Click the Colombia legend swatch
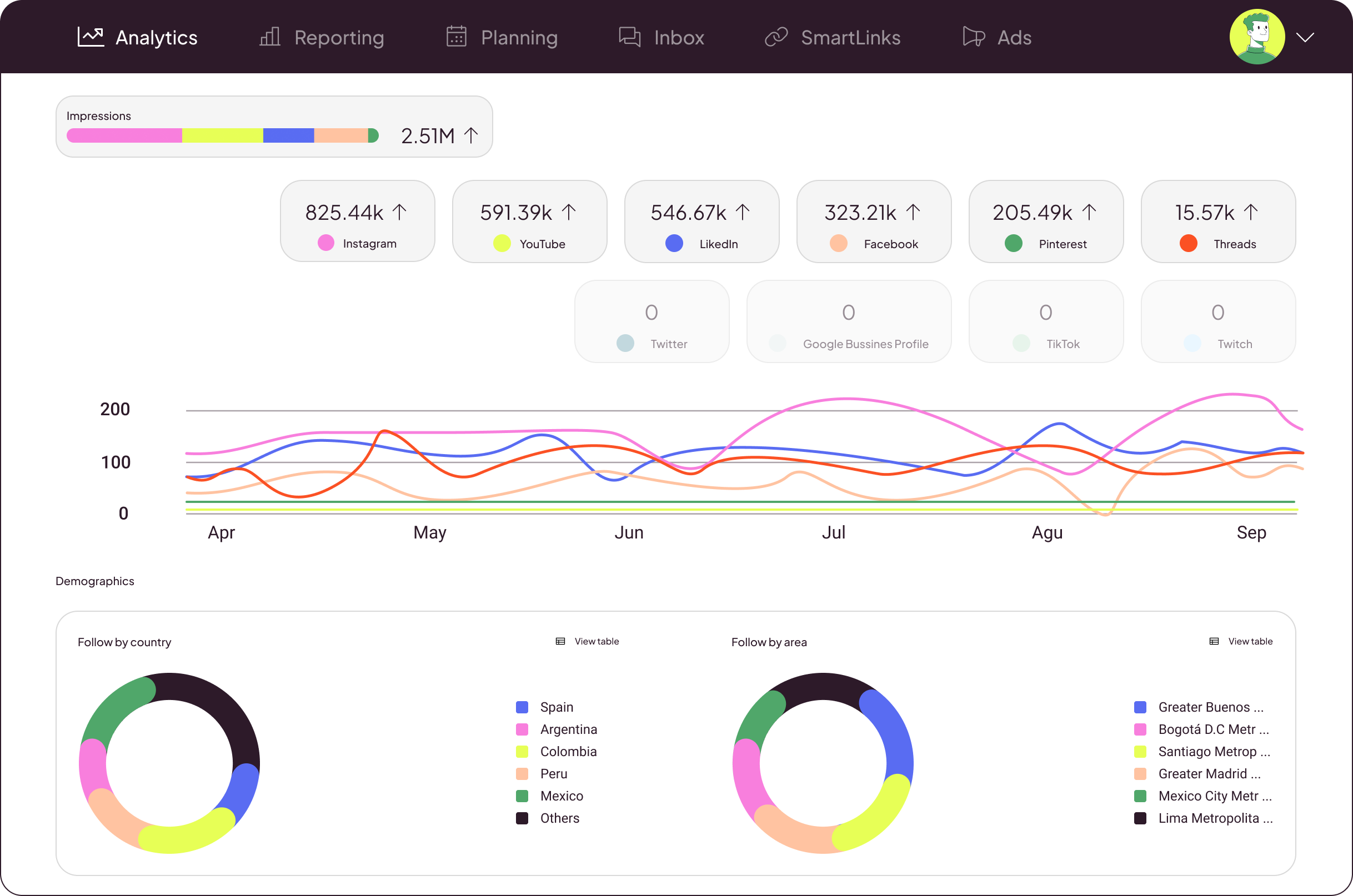Image resolution: width=1353 pixels, height=896 pixels. [522, 752]
